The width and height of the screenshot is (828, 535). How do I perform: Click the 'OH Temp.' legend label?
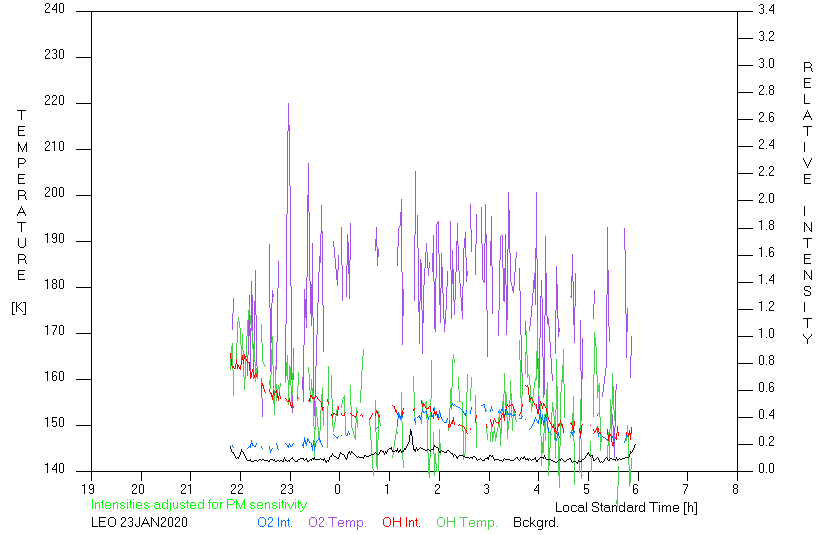pyautogui.click(x=466, y=523)
